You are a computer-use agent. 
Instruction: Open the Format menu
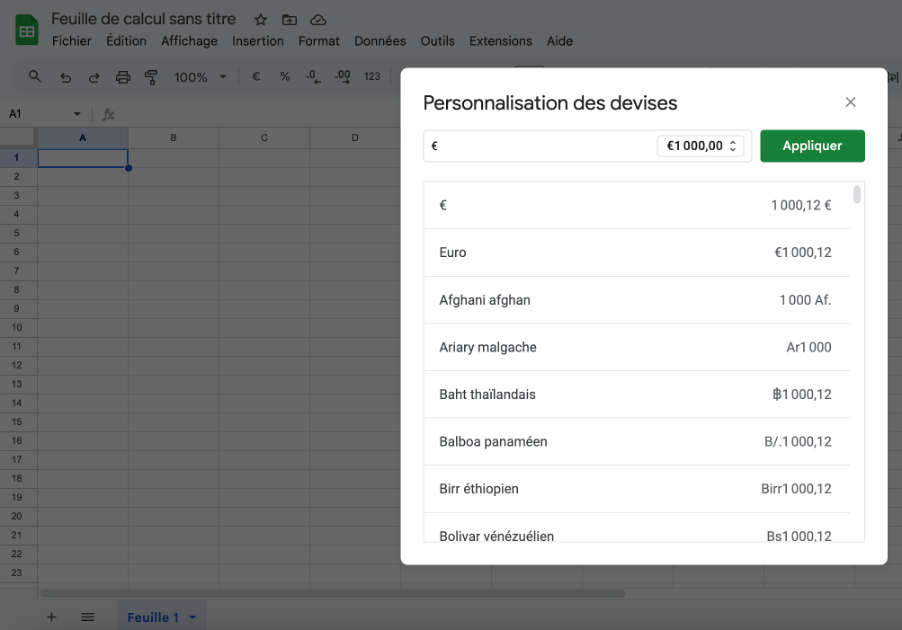click(318, 41)
